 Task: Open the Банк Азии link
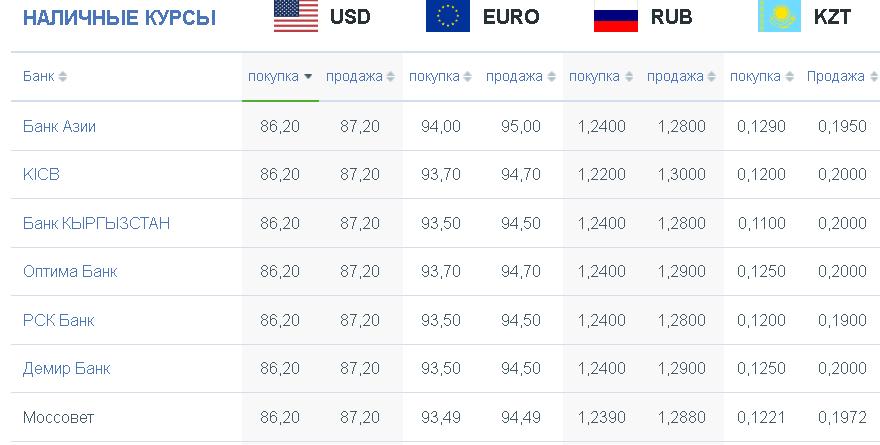[59, 126]
